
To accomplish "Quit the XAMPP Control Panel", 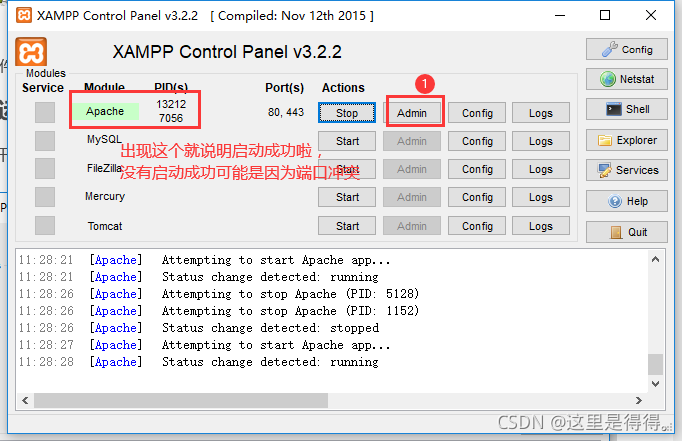I will (626, 232).
